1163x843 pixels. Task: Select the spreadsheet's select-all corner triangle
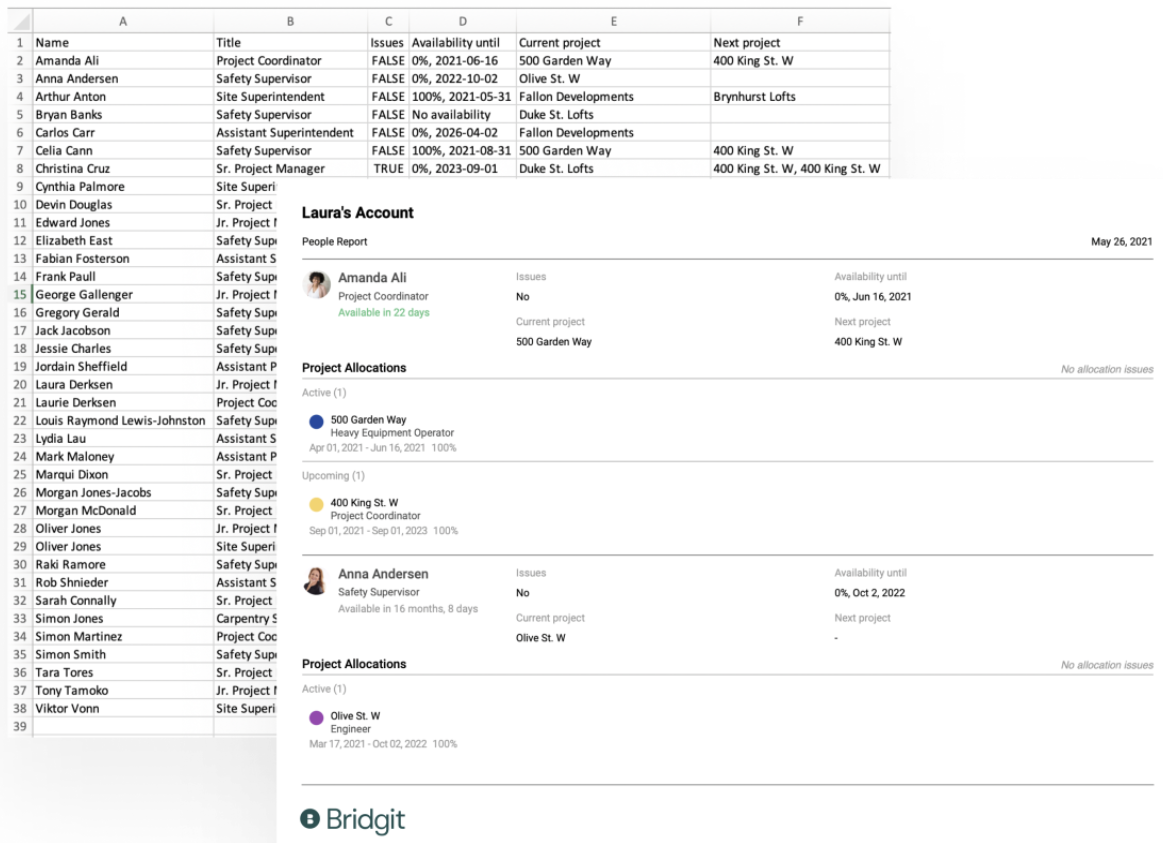pyautogui.click(x=21, y=22)
